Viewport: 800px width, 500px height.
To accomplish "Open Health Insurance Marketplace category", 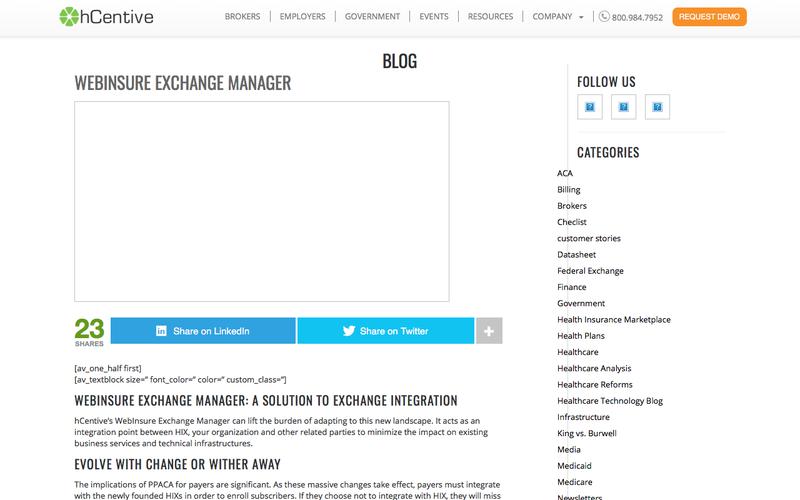I will coord(614,320).
